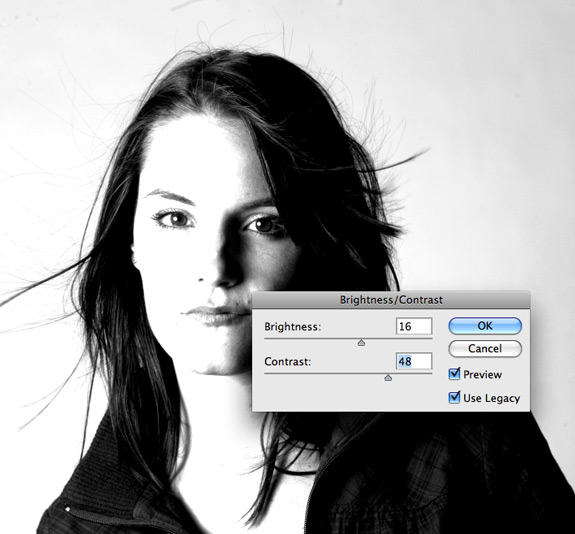575x534 pixels.
Task: Click the Contrast value field
Action: click(414, 361)
